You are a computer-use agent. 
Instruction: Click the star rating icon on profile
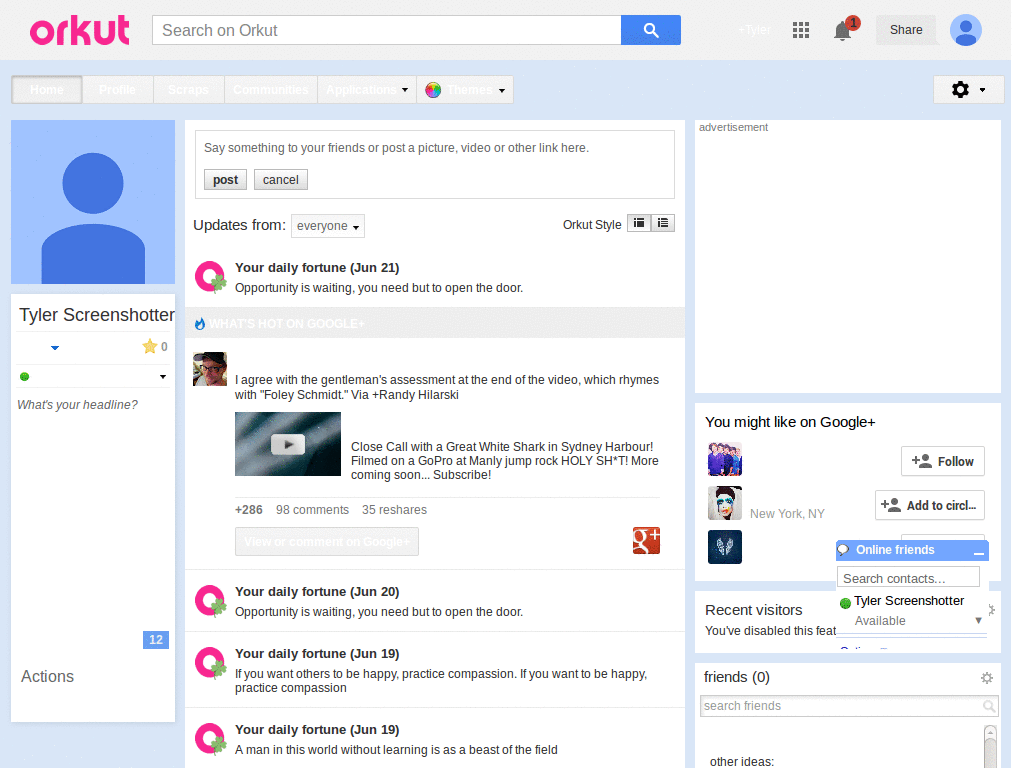click(x=150, y=346)
